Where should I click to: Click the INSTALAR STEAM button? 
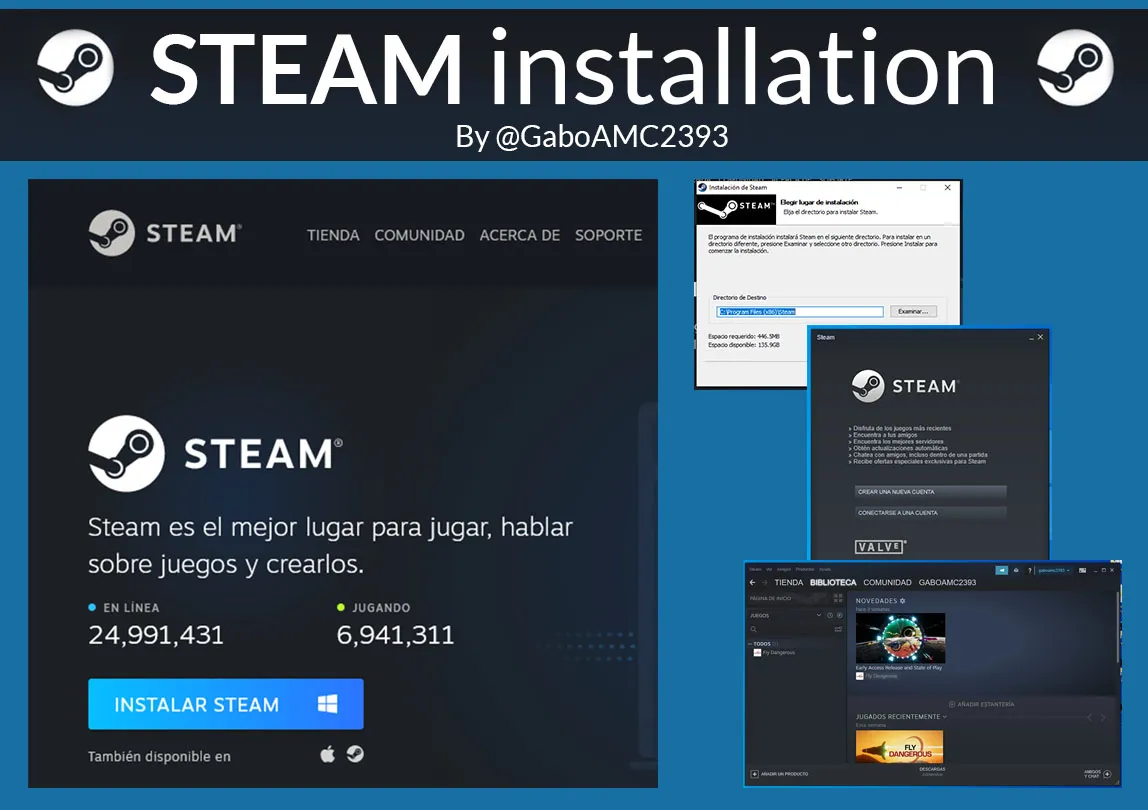tap(226, 704)
